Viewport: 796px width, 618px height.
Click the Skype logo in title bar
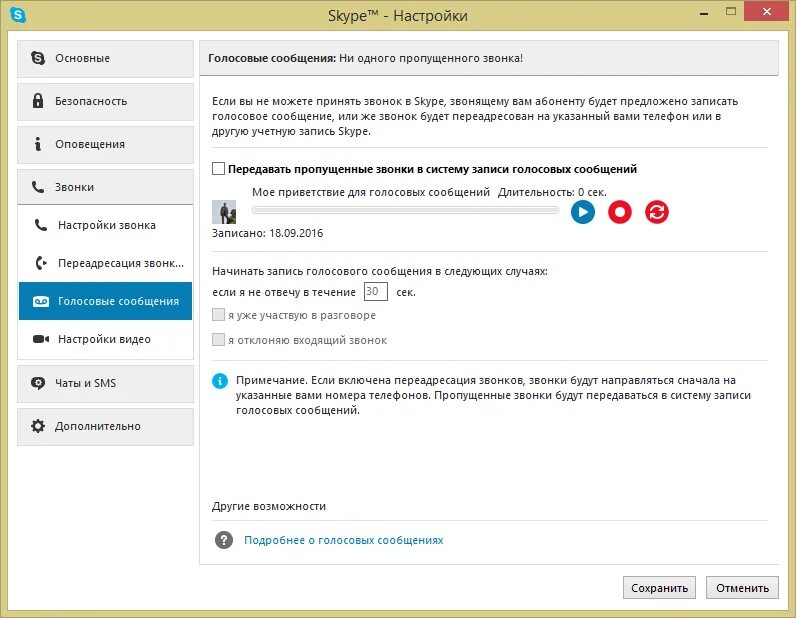pos(18,15)
